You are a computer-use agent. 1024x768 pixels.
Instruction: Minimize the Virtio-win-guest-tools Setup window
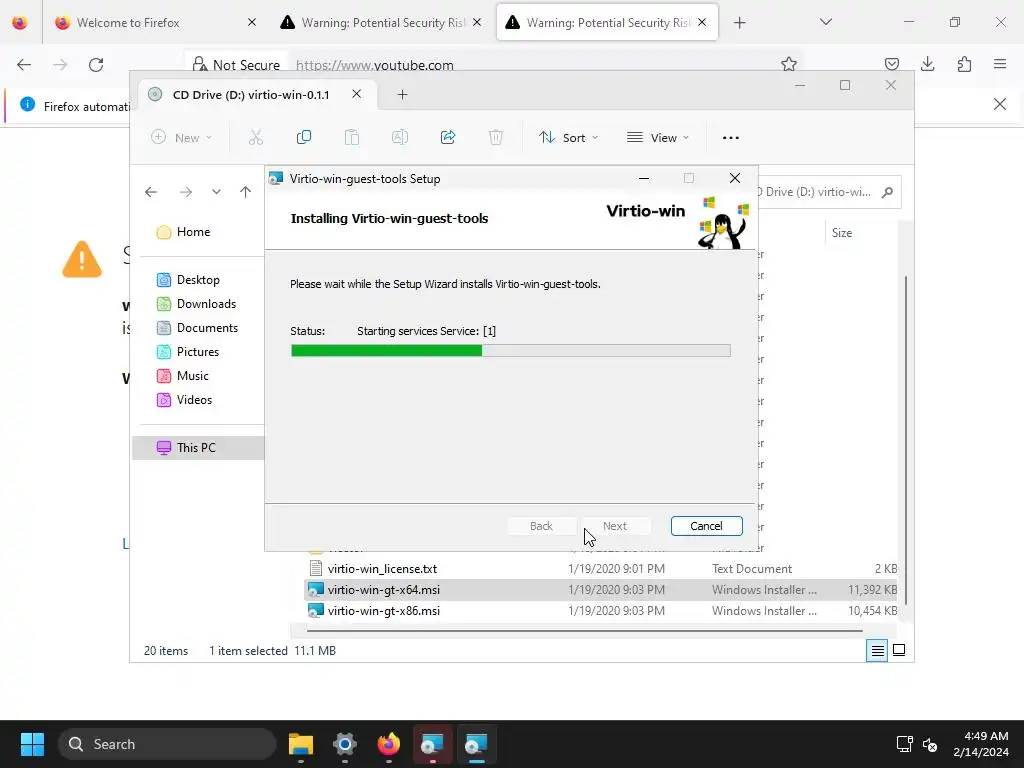pyautogui.click(x=644, y=178)
